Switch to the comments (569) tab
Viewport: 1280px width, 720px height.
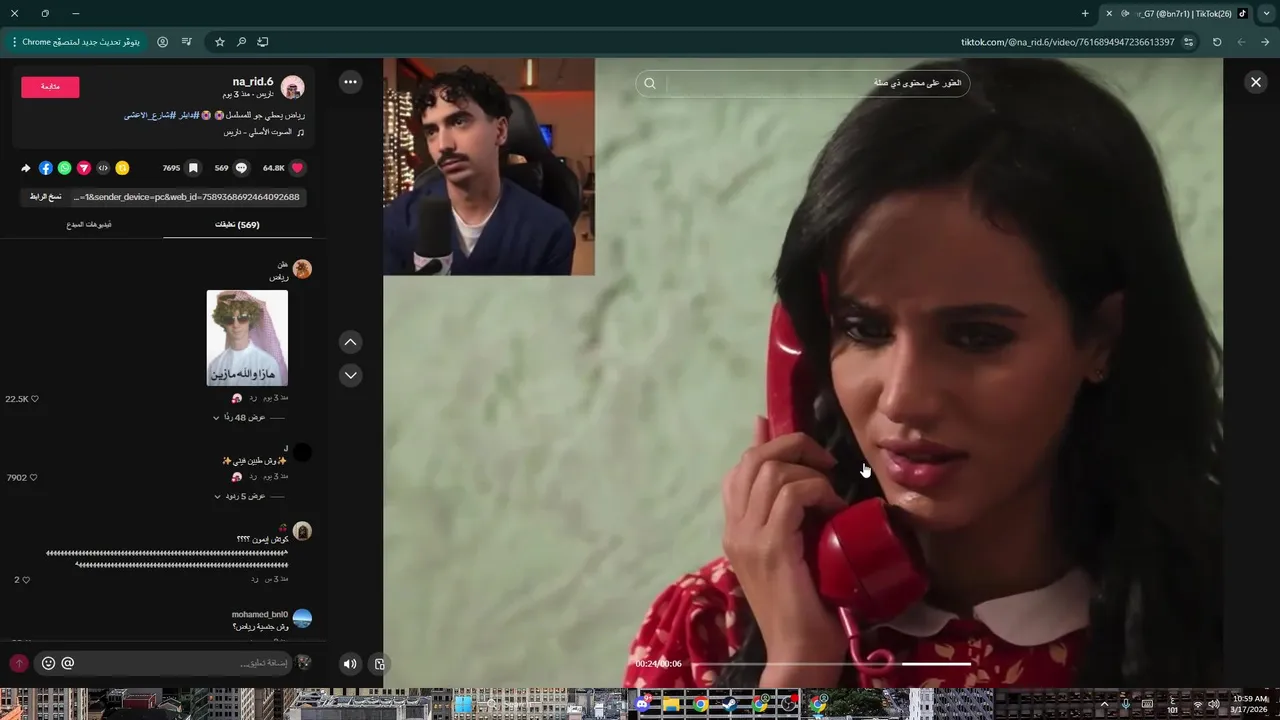click(x=237, y=225)
